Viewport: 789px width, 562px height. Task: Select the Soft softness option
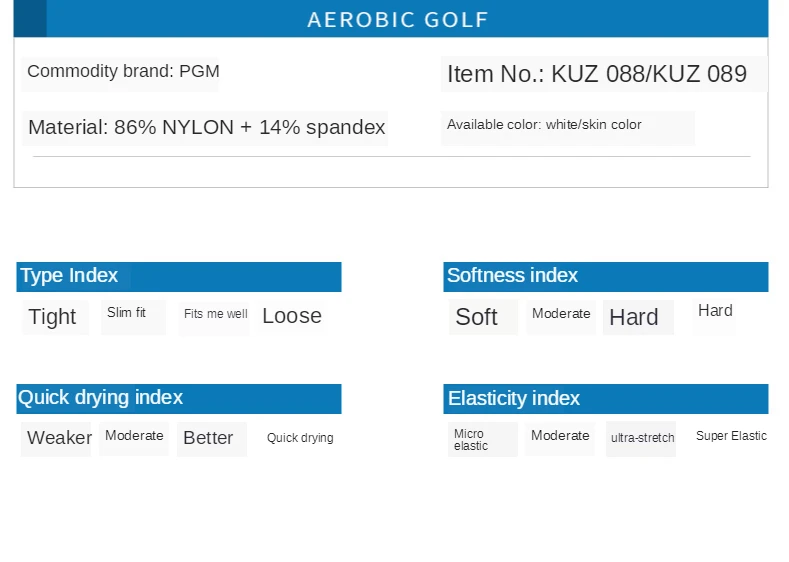coord(476,317)
